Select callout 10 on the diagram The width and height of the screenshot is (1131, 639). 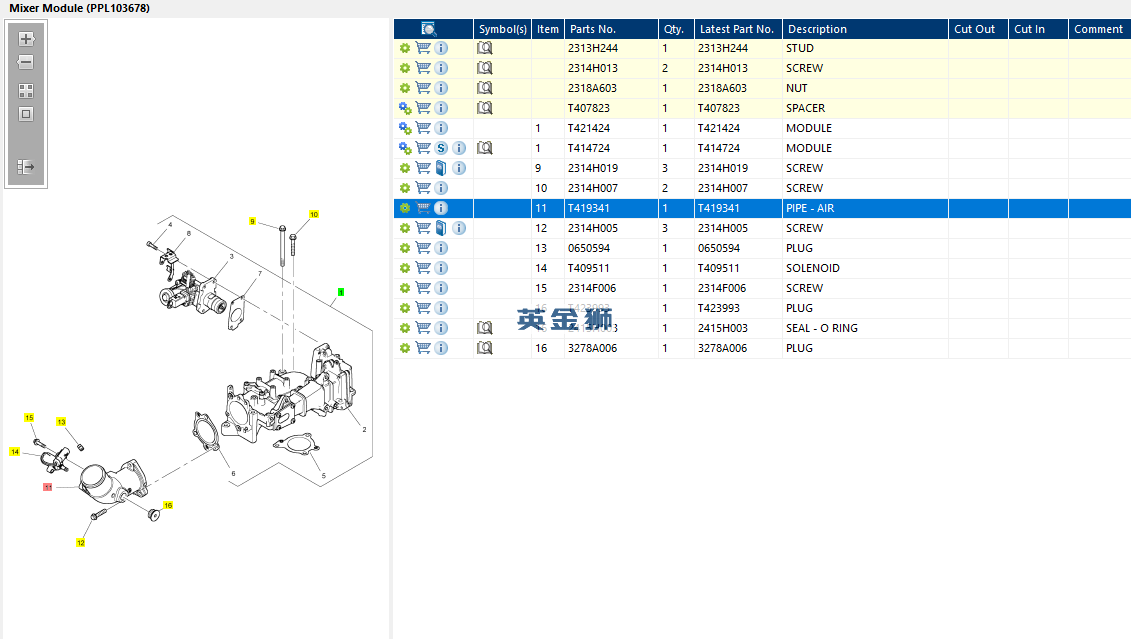pyautogui.click(x=314, y=214)
